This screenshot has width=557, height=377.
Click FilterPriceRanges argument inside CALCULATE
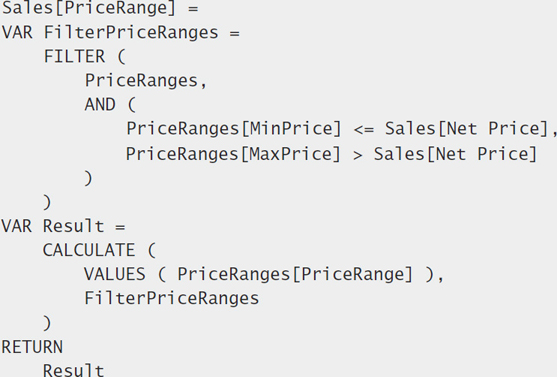pos(172,298)
